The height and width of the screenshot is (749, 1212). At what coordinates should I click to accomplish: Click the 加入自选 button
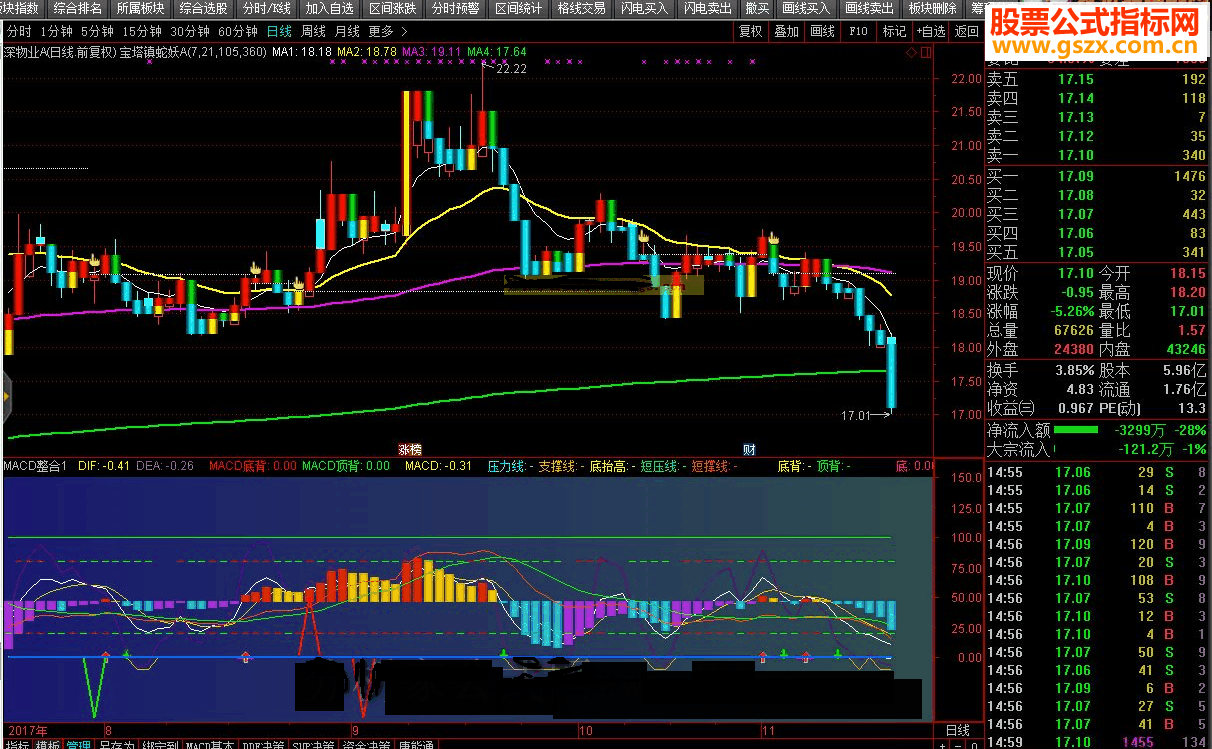[329, 8]
